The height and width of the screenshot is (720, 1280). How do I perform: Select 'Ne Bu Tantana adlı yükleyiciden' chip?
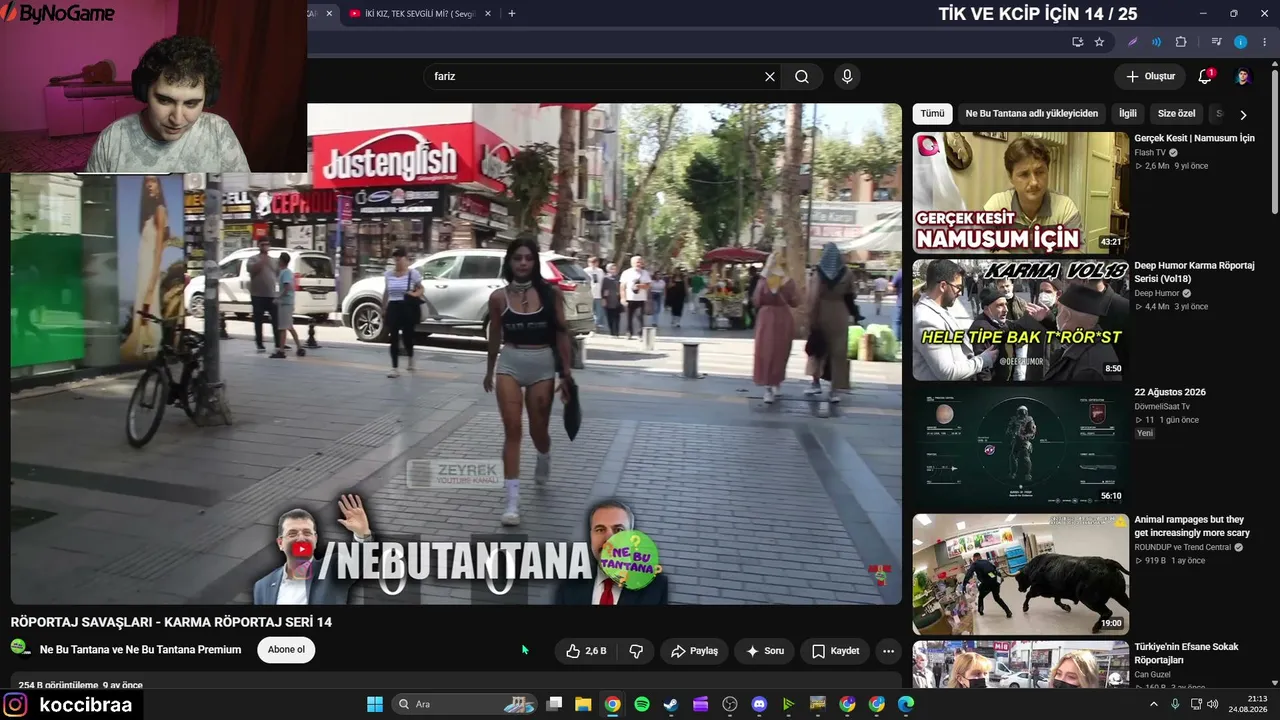[1032, 114]
